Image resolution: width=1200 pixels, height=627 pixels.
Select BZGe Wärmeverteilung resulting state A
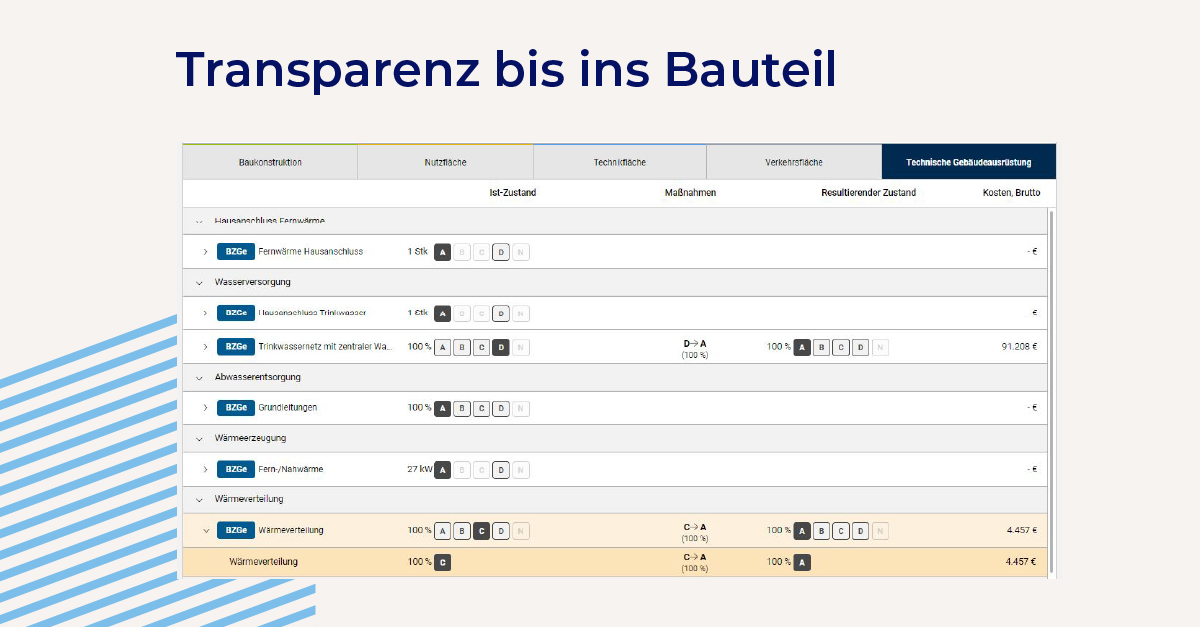[x=802, y=530]
